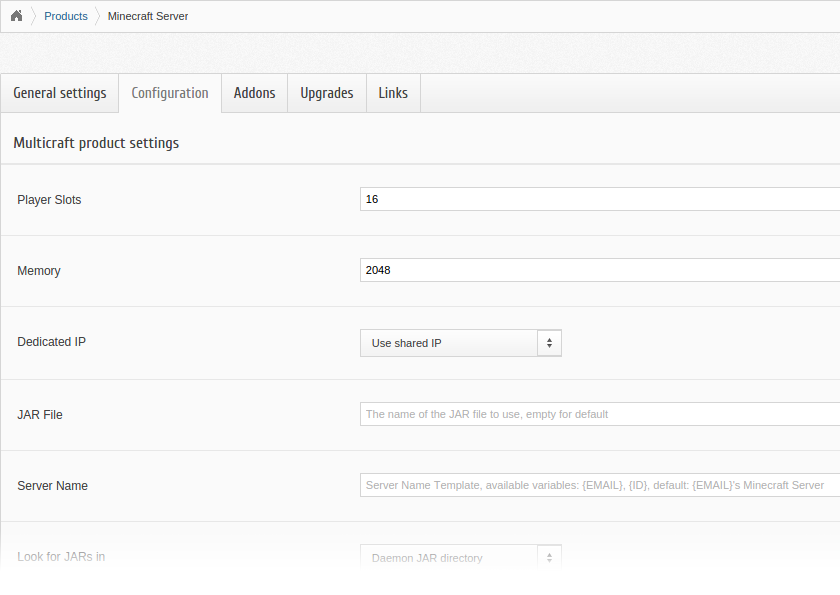Click into the JAR File field
The width and height of the screenshot is (840, 595).
tap(600, 414)
